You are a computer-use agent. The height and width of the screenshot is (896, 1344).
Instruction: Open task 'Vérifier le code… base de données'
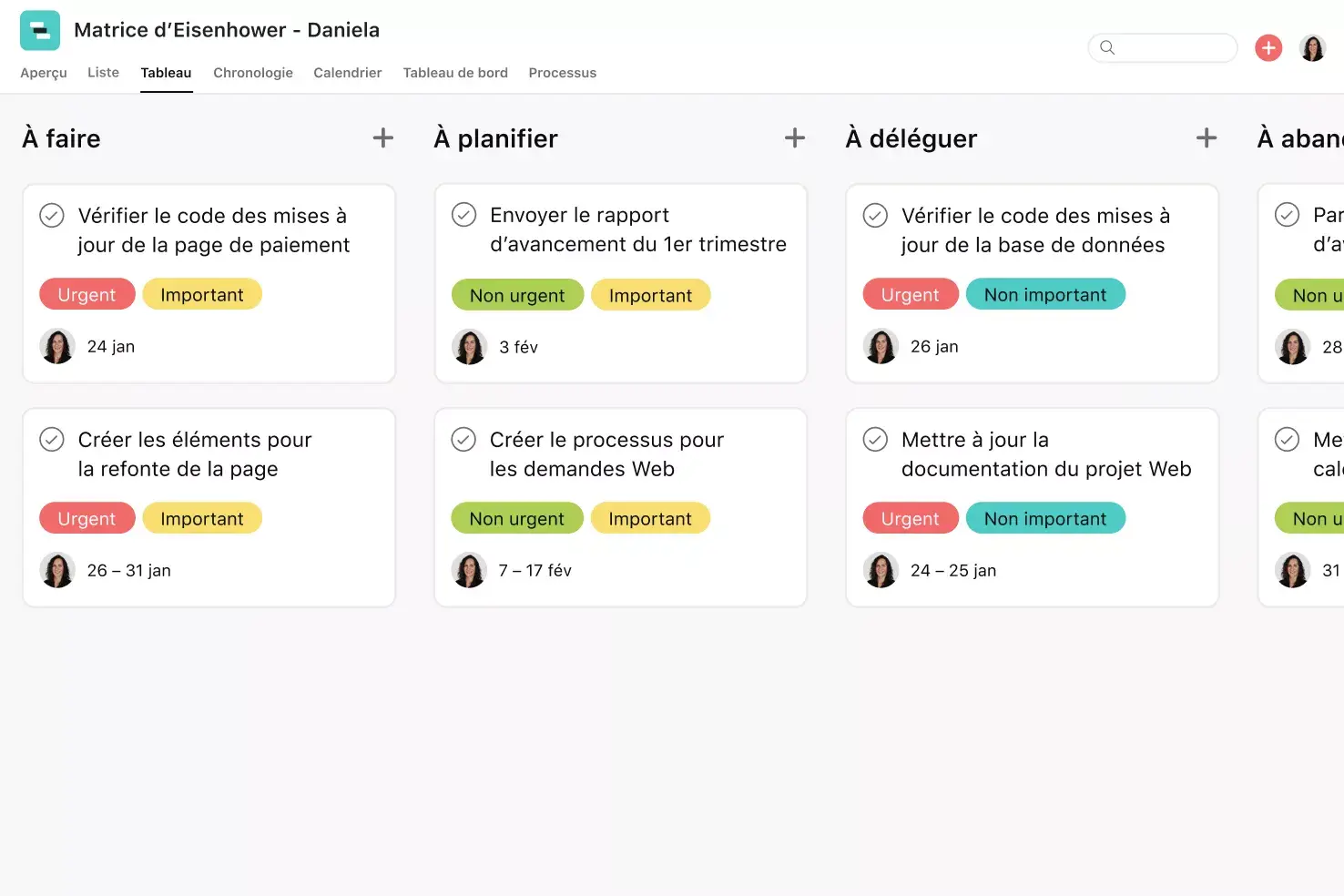pos(1035,230)
